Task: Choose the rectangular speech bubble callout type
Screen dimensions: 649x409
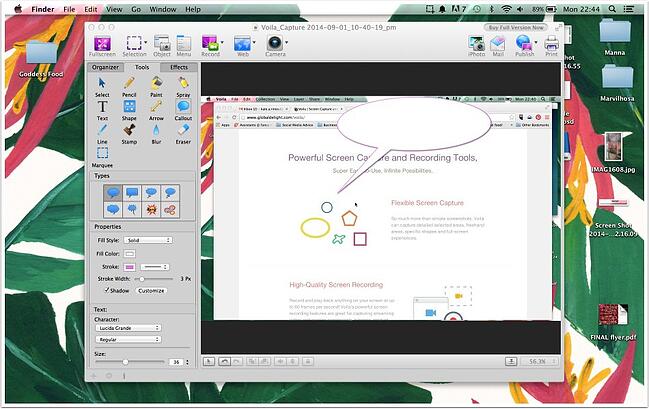Action: click(x=132, y=192)
